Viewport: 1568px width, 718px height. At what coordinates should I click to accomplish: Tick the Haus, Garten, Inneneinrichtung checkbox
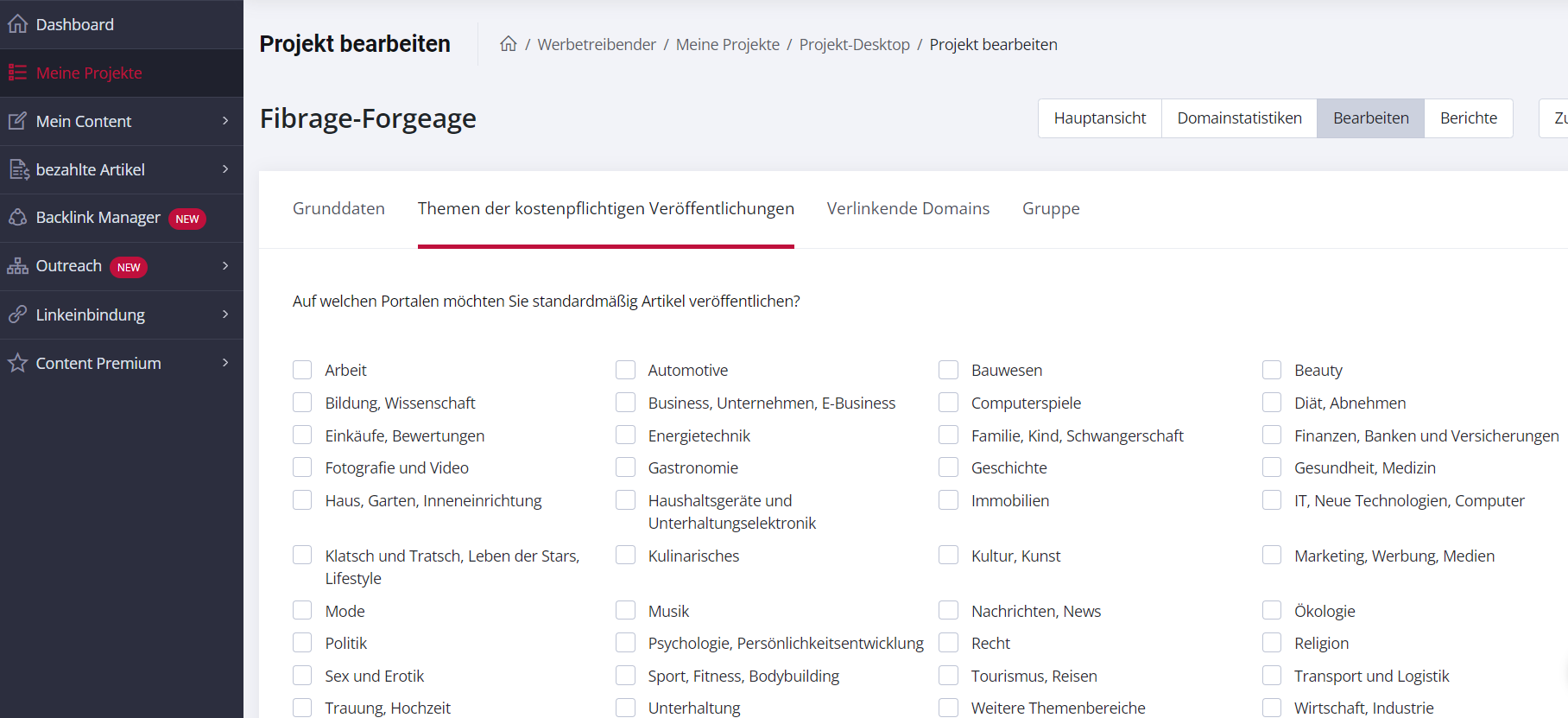(x=302, y=500)
